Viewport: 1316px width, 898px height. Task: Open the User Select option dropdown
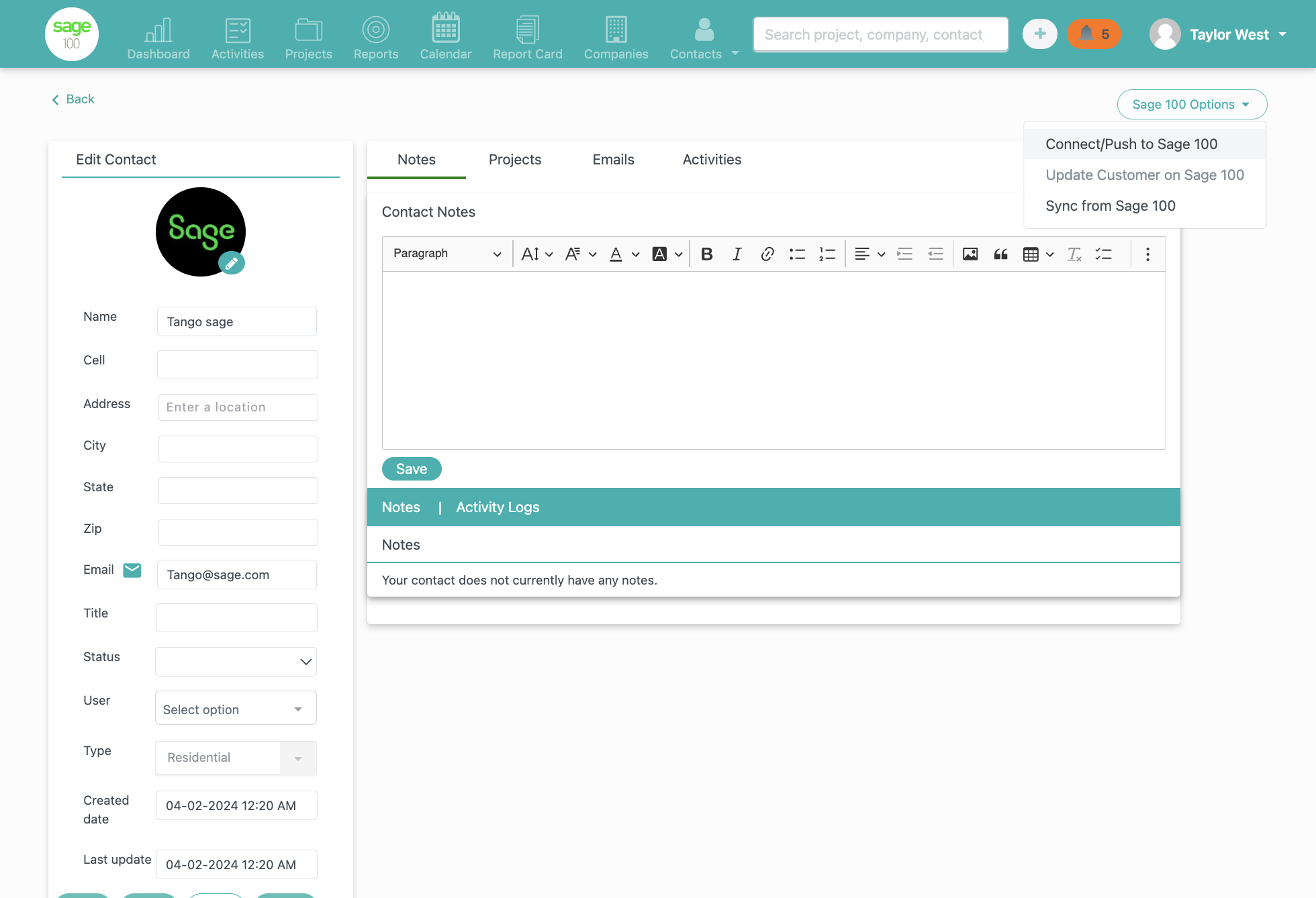[x=236, y=708]
